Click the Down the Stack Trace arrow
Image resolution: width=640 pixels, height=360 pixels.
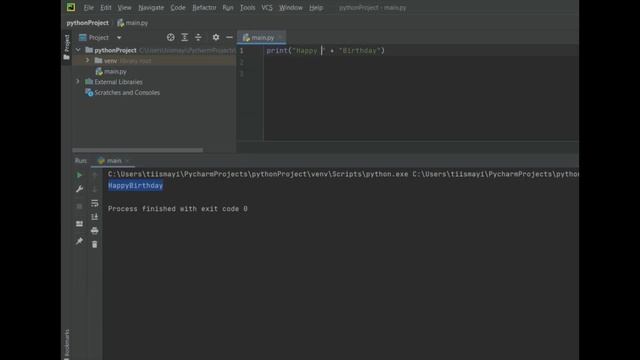[x=95, y=189]
